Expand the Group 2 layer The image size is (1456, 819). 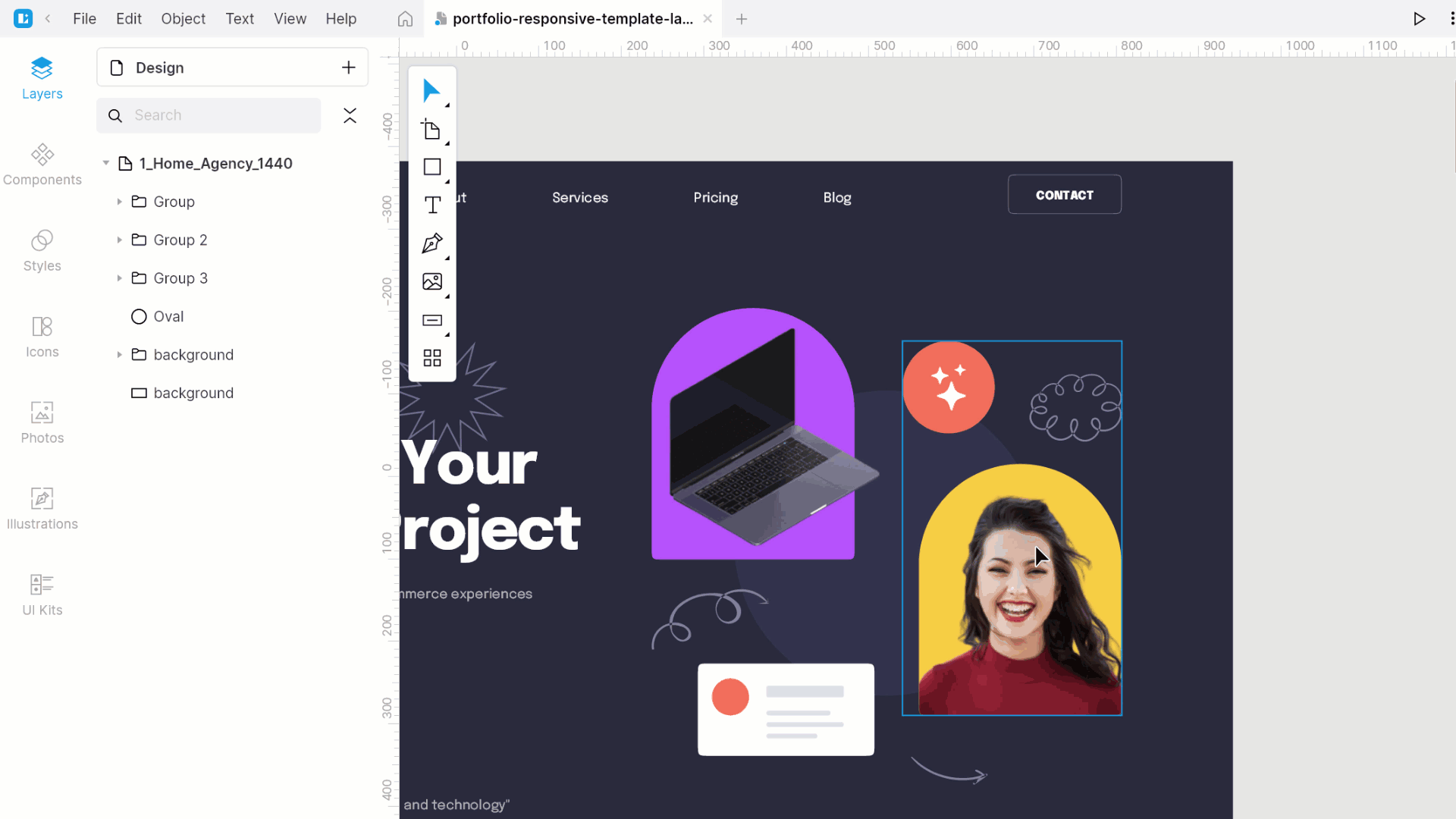pyautogui.click(x=119, y=239)
